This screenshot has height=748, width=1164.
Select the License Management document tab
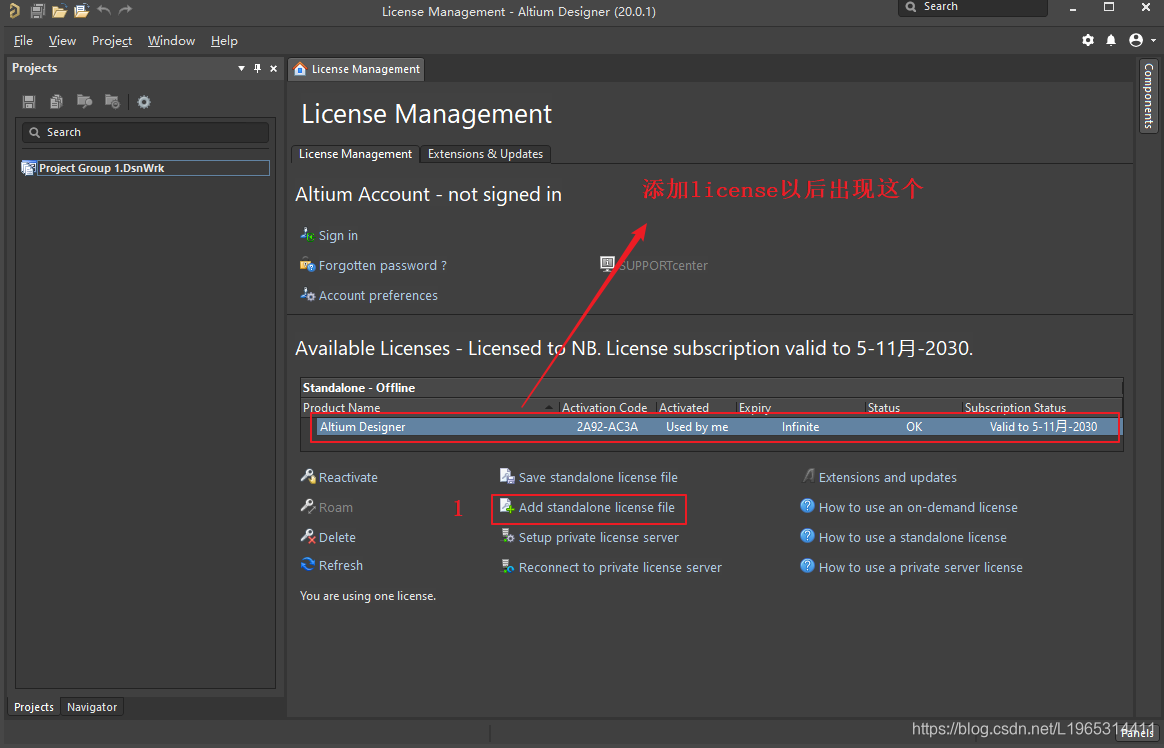[x=356, y=69]
